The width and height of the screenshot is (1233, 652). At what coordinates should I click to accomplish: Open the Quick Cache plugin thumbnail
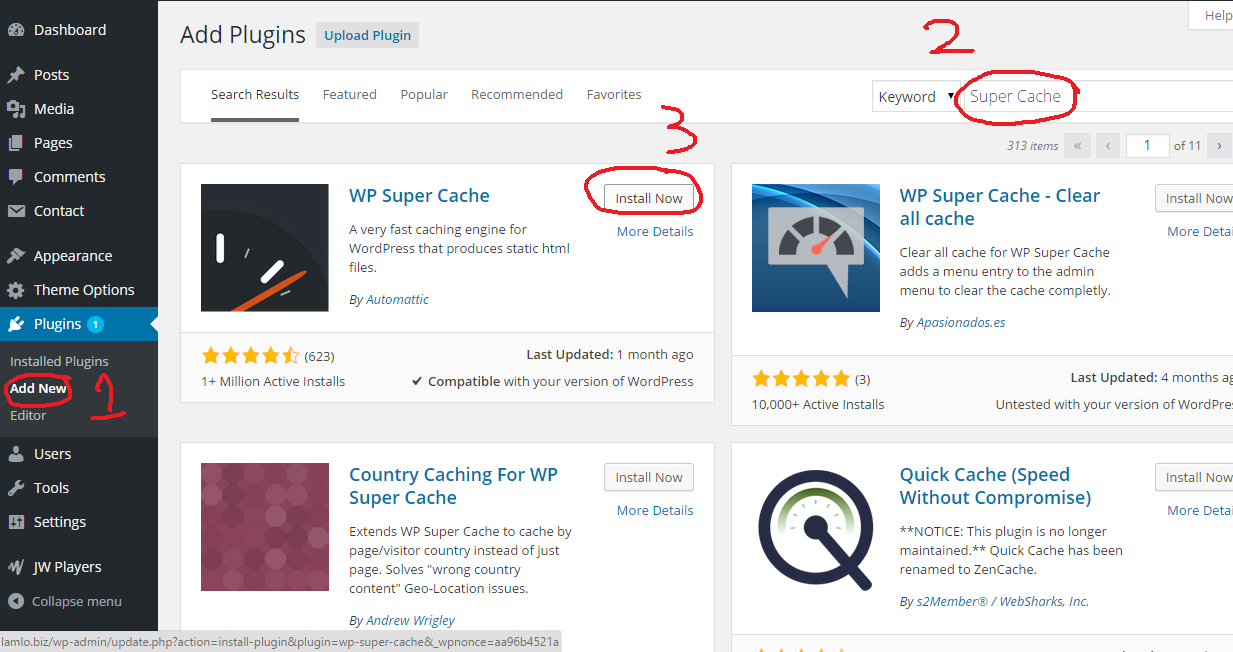[x=816, y=527]
